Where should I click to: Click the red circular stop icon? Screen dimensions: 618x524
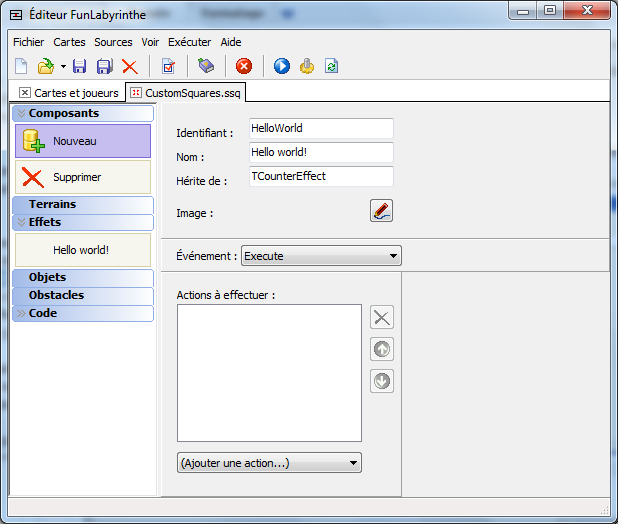coord(244,67)
